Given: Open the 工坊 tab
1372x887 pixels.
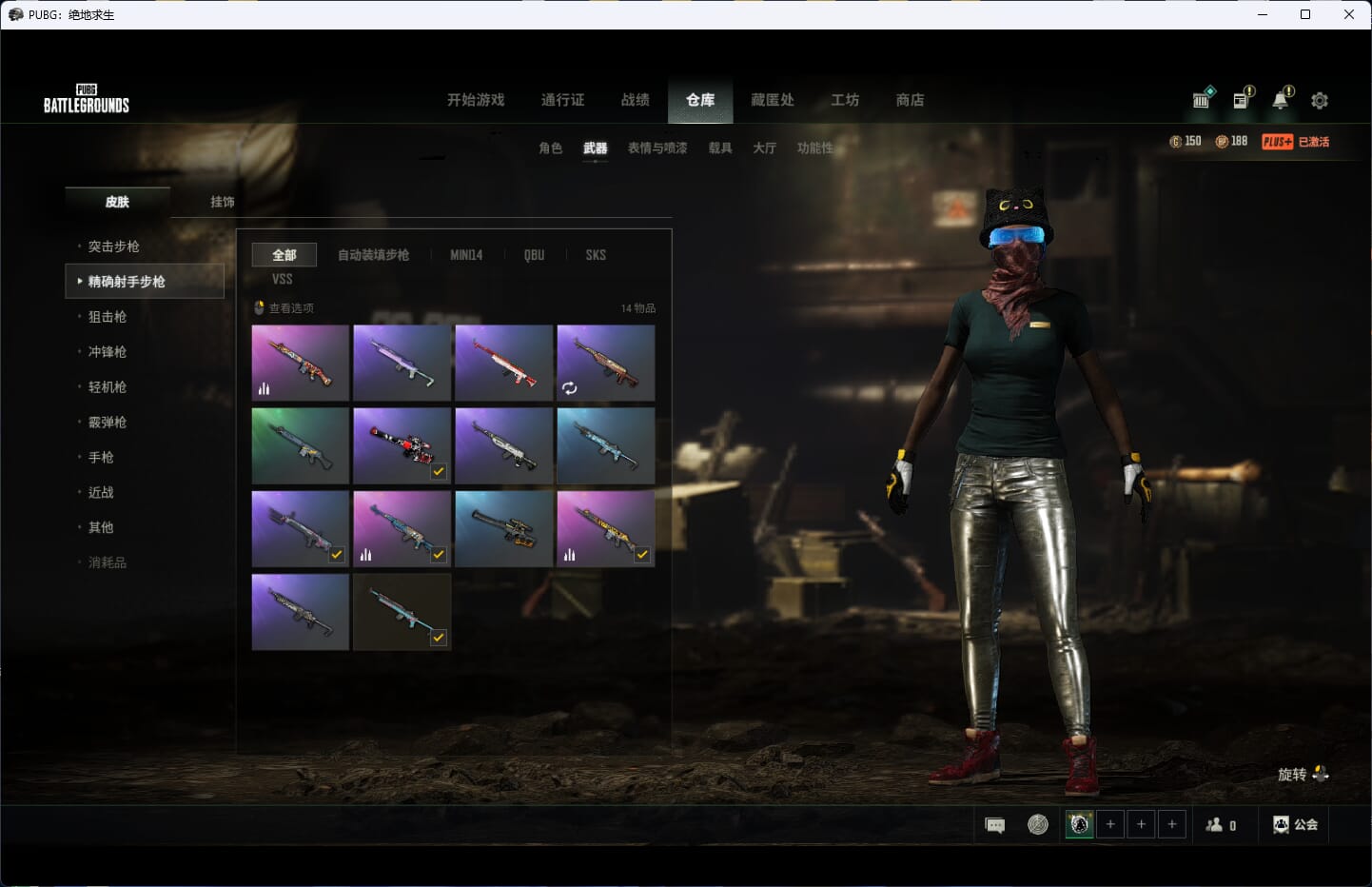Looking at the screenshot, I should tap(845, 100).
